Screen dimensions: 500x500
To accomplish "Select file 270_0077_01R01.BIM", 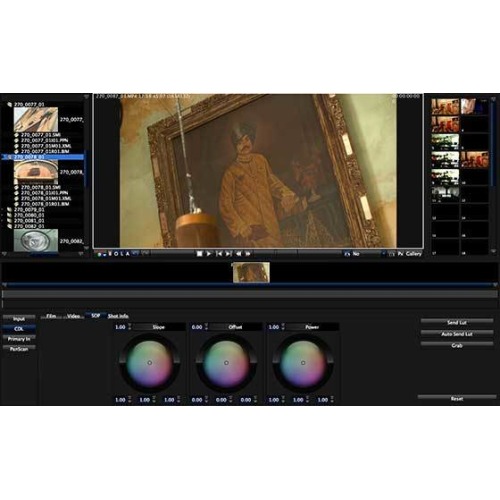I will coord(45,151).
